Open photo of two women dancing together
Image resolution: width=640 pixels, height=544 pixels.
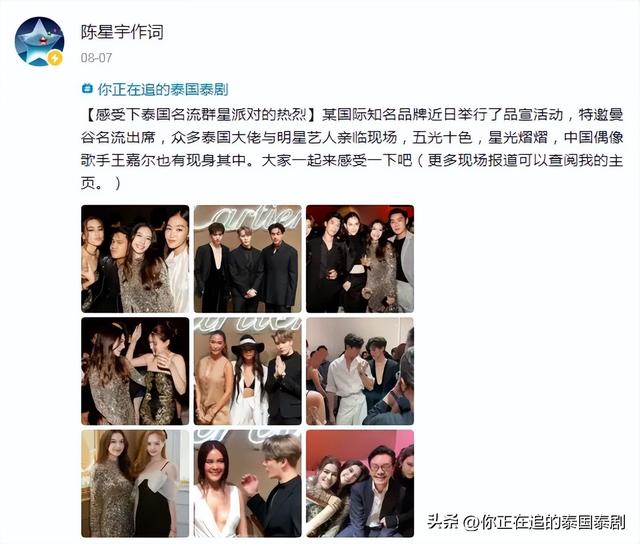coord(135,371)
